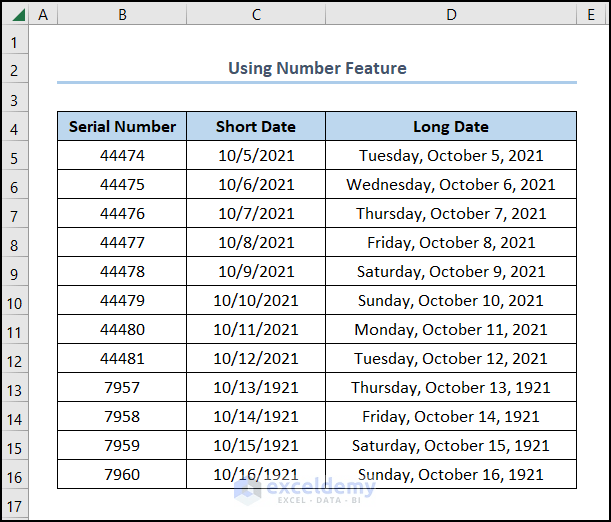The width and height of the screenshot is (611, 522).
Task: Select cell with serial number 44477
Action: [122, 242]
